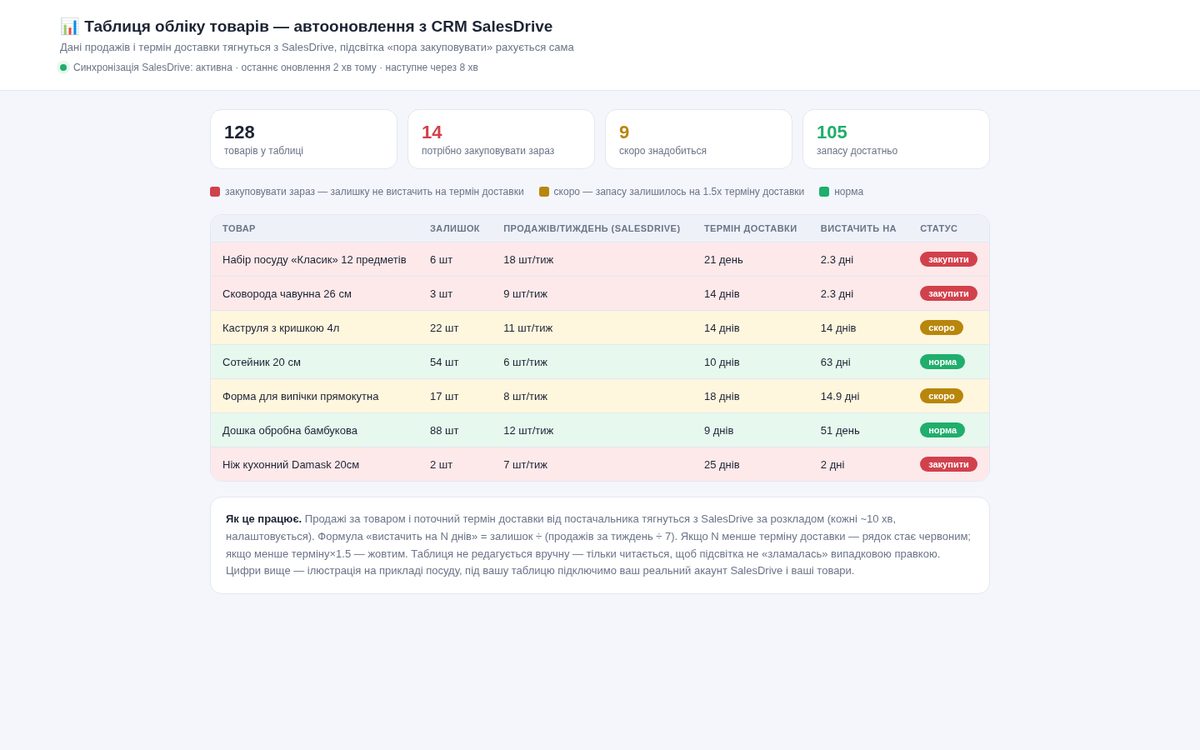1200x750 pixels.
Task: Click the 'Залишок' column header
Action: [455, 228]
